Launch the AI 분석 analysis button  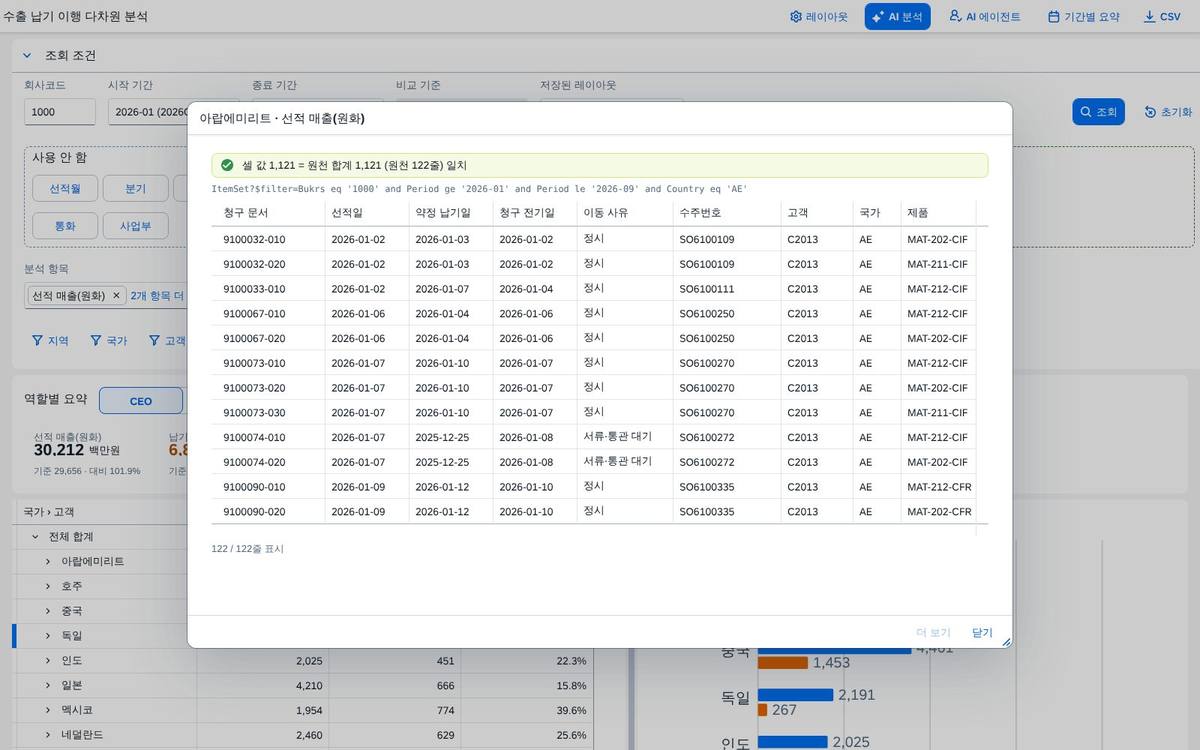(x=897, y=17)
